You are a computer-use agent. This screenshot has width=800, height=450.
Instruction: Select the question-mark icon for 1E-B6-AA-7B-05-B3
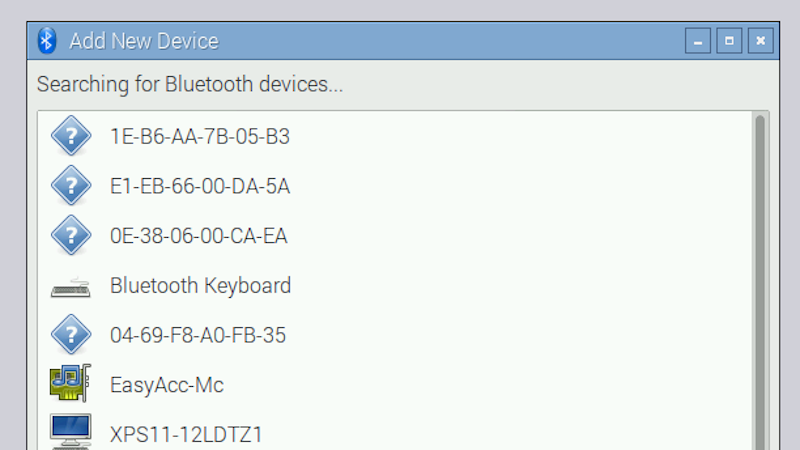coord(71,136)
